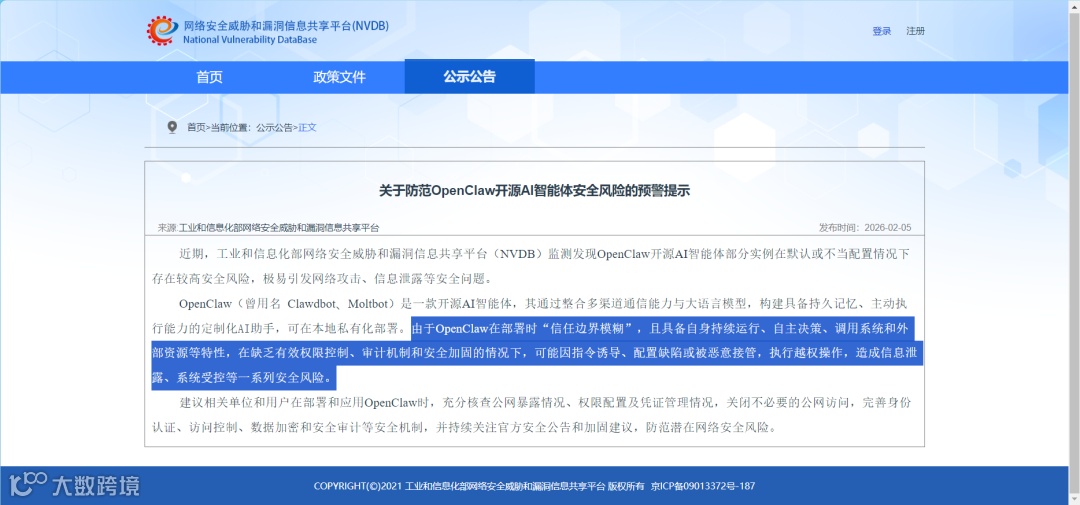
Task: Click the publish date 2026-02-05
Action: pyautogui.click(x=888, y=227)
